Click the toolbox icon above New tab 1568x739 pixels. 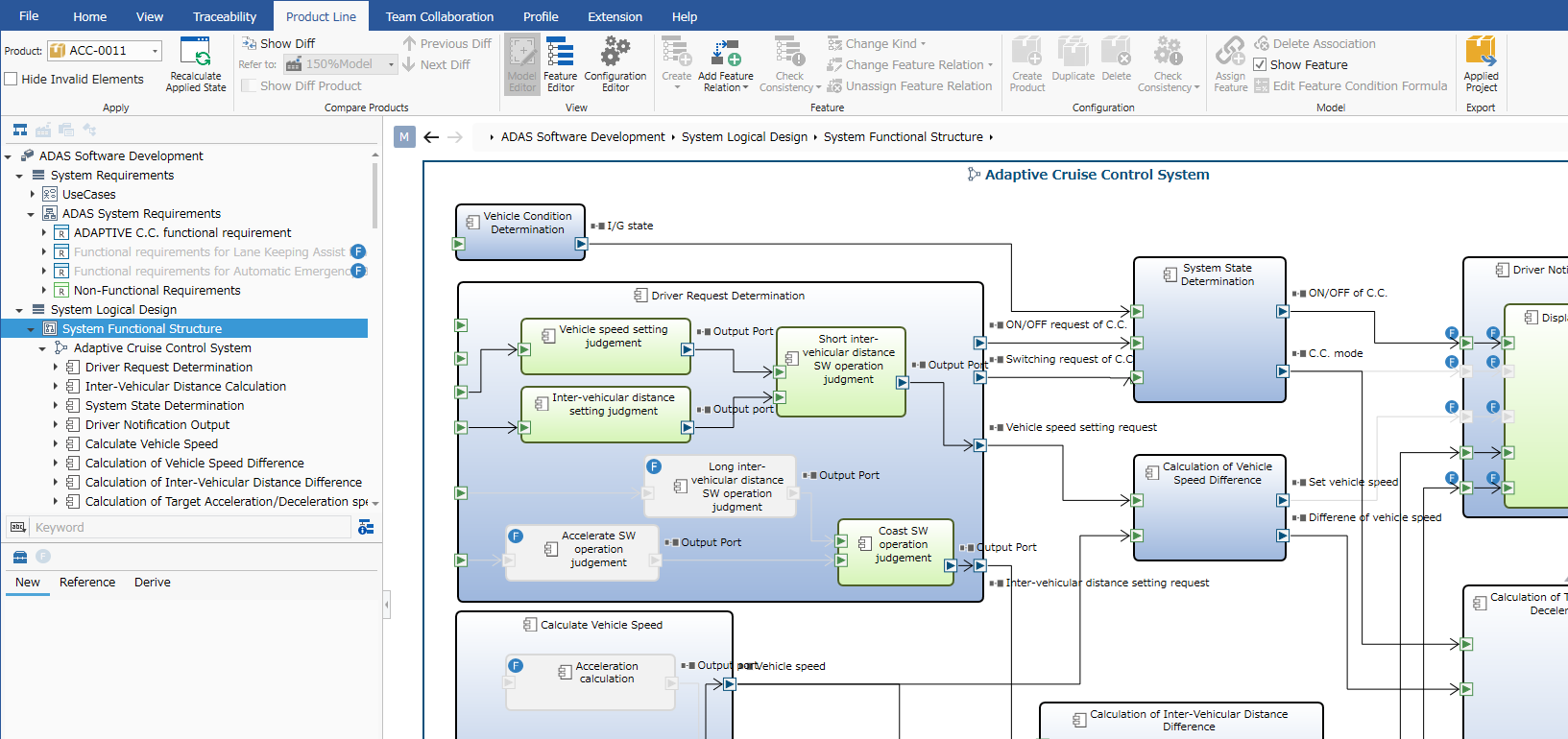pos(19,557)
